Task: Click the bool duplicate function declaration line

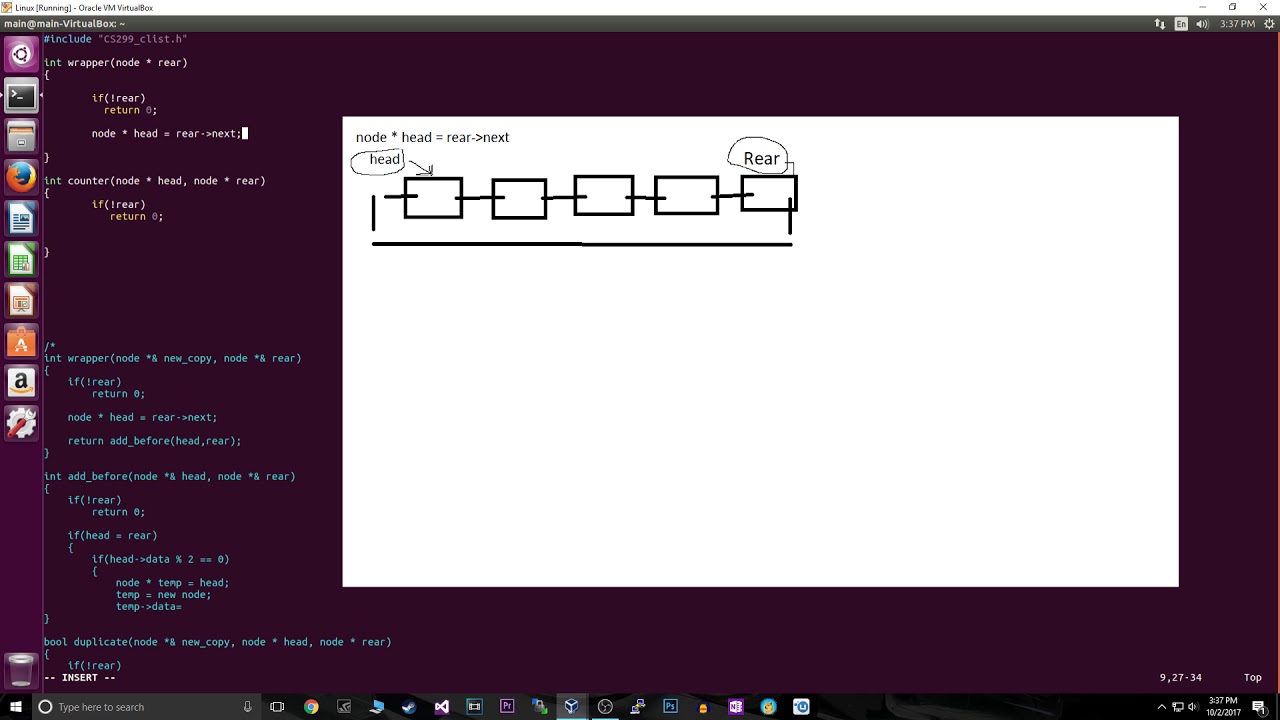Action: [217, 642]
